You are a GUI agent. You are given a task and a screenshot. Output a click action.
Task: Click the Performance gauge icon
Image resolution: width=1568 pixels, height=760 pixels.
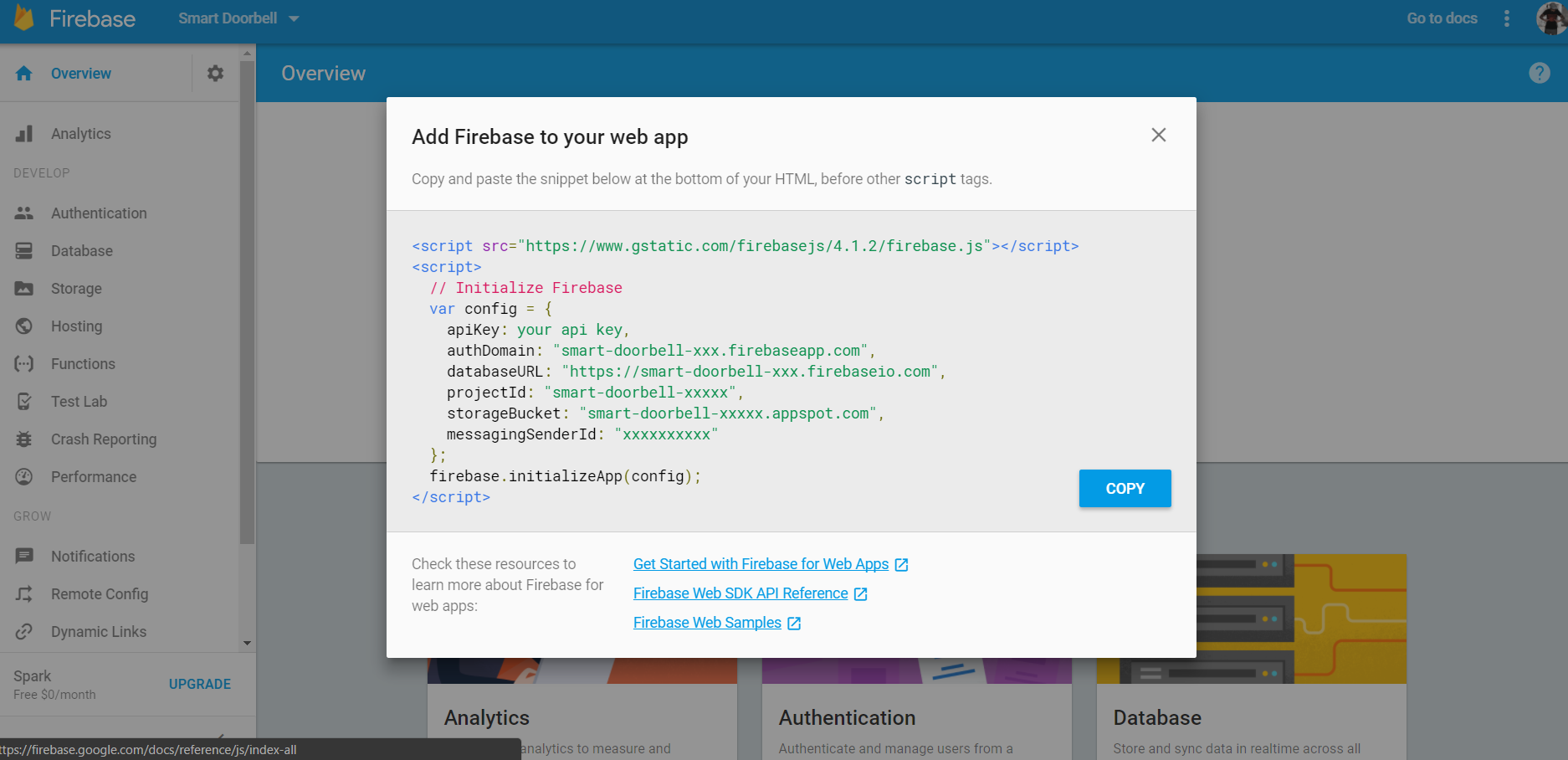click(24, 477)
